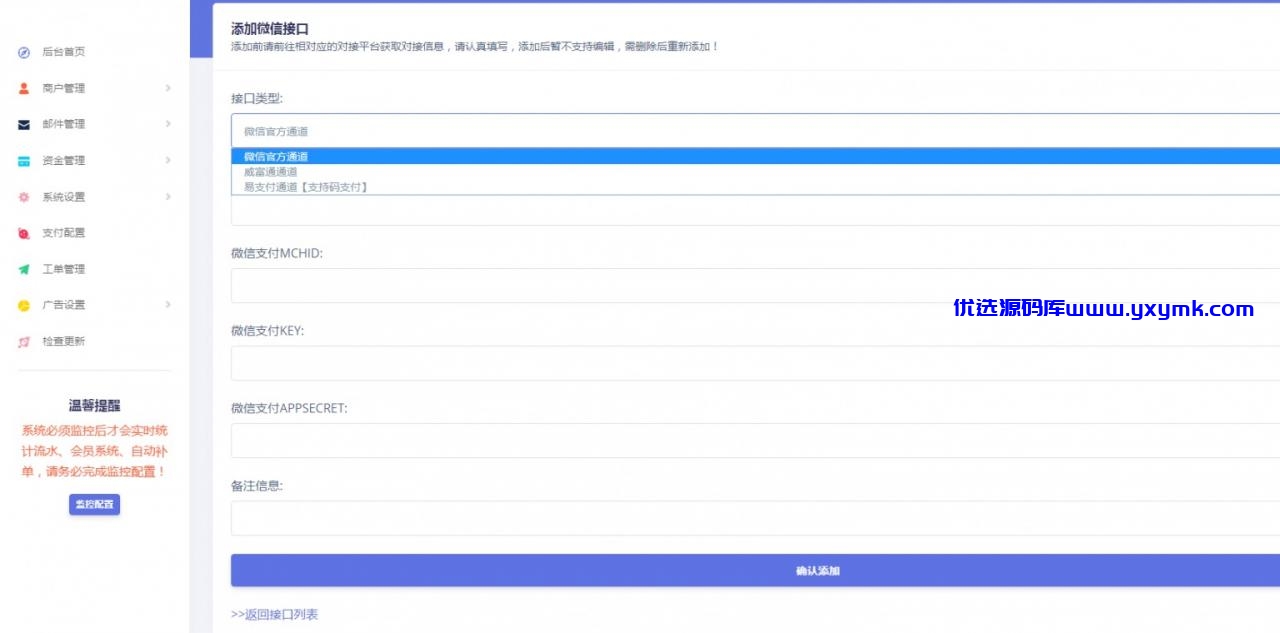This screenshot has height=633, width=1280.
Task: Expand the 商户管理 chevron arrow
Action: [168, 88]
